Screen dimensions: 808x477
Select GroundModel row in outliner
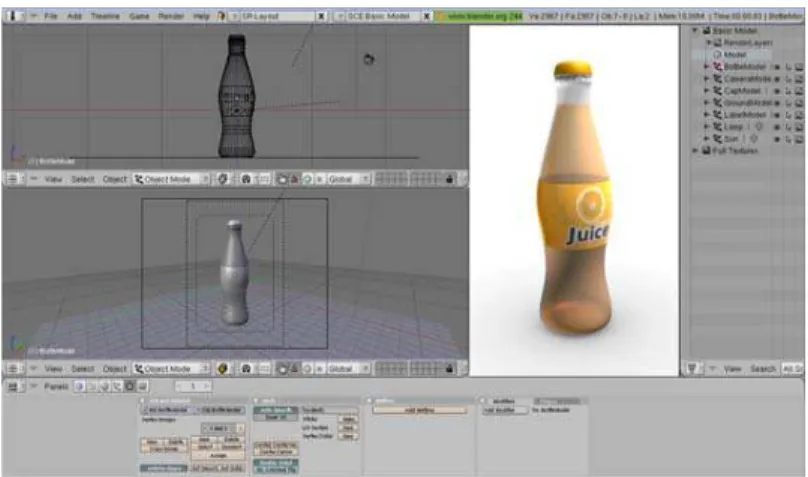[743, 103]
